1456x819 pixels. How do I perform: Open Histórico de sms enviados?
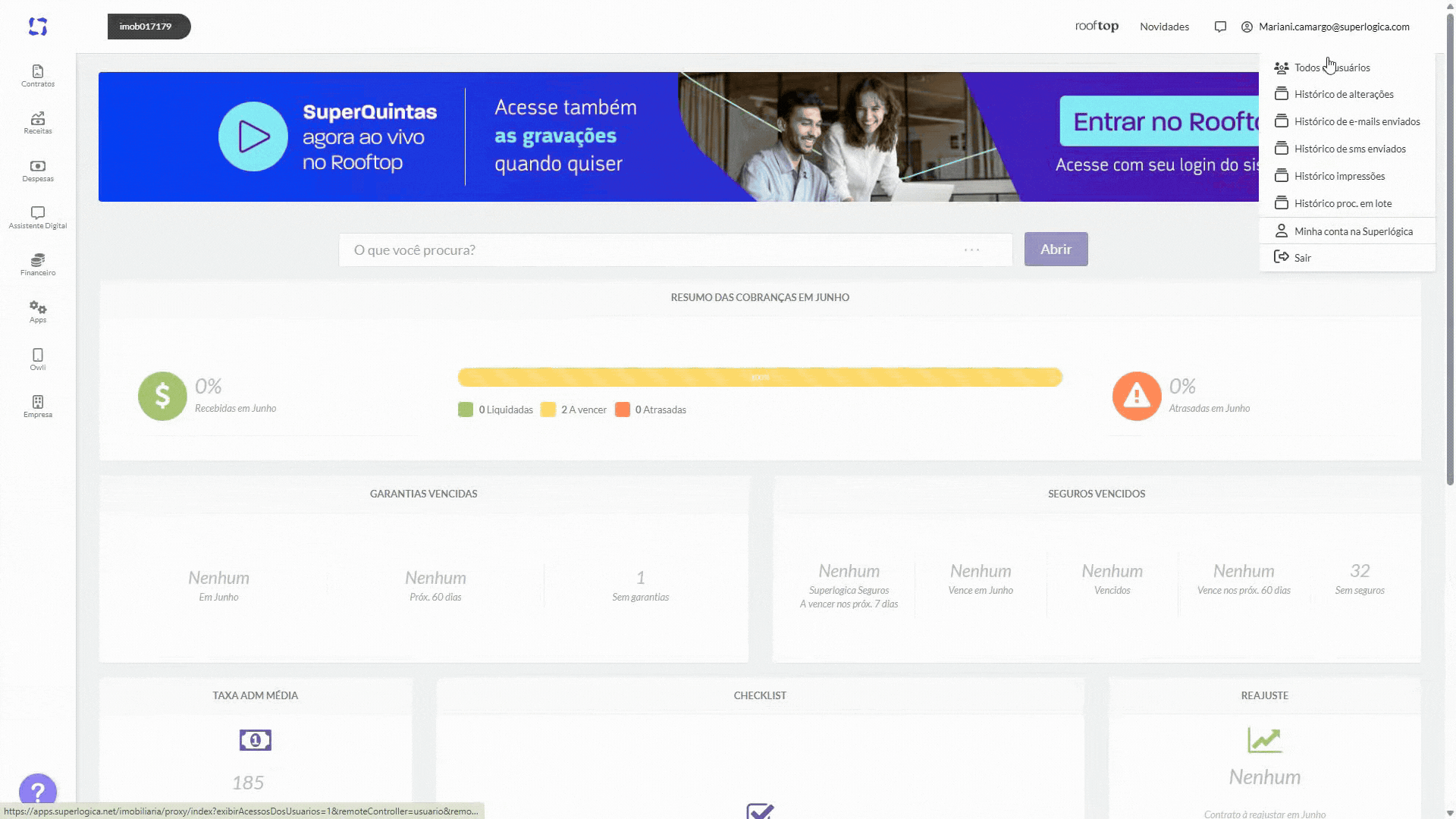coord(1348,149)
